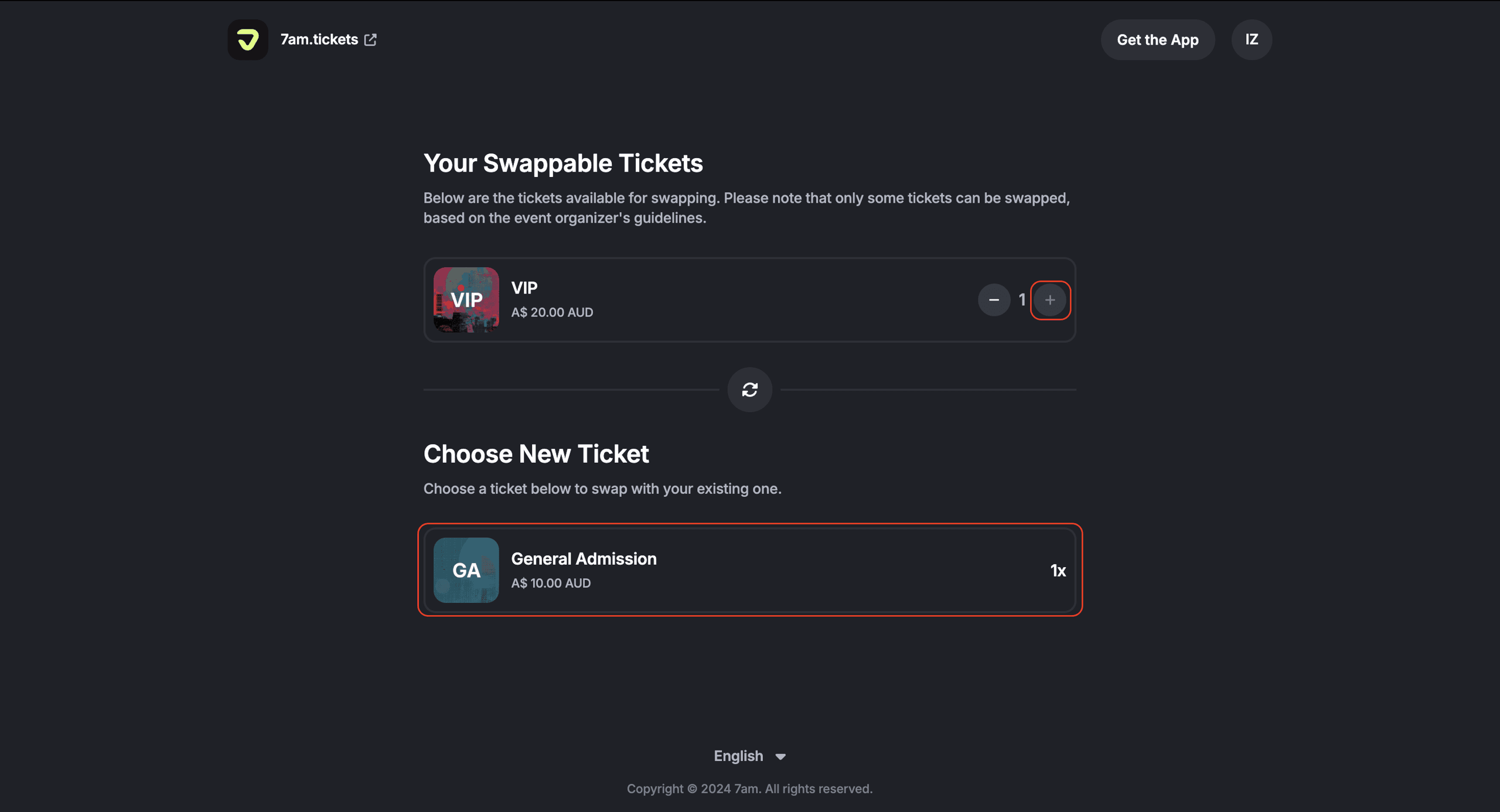
Task: Click the VIP ticket thumbnail image
Action: pyautogui.click(x=466, y=300)
